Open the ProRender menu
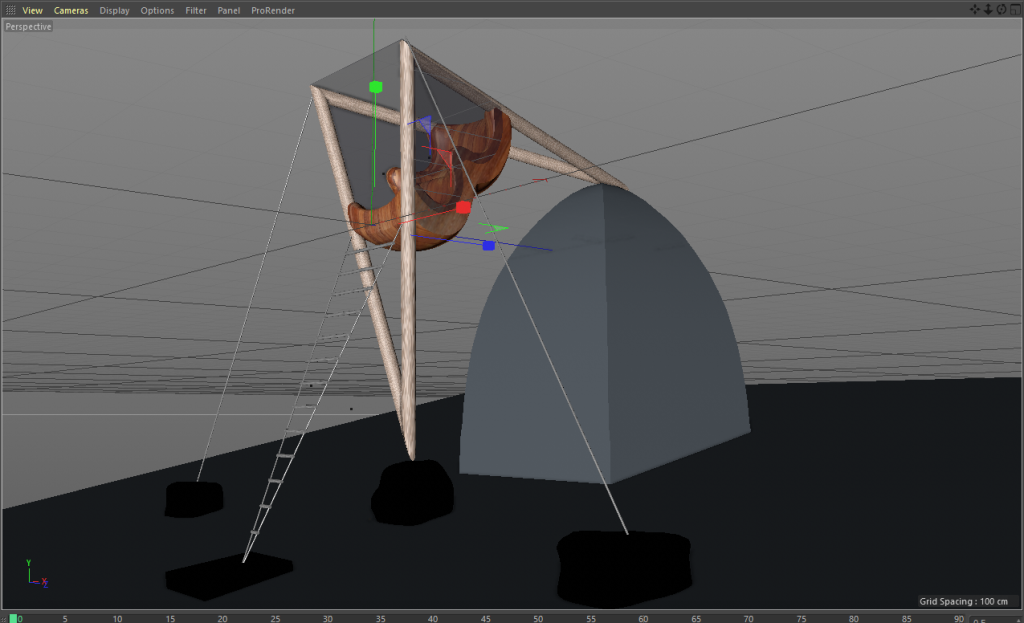Screen dimensions: 1024x623 273,10
